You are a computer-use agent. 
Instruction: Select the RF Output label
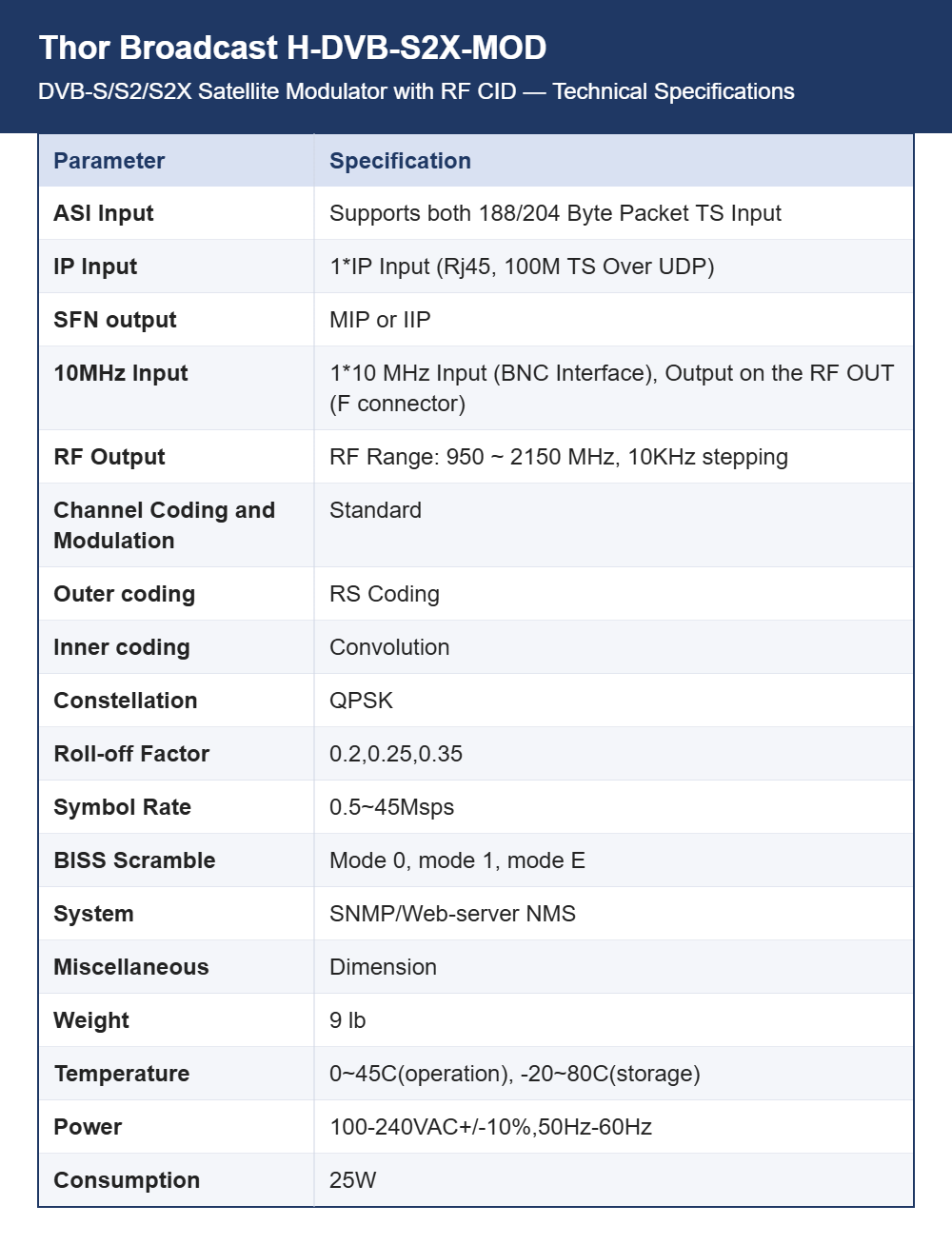coord(109,457)
